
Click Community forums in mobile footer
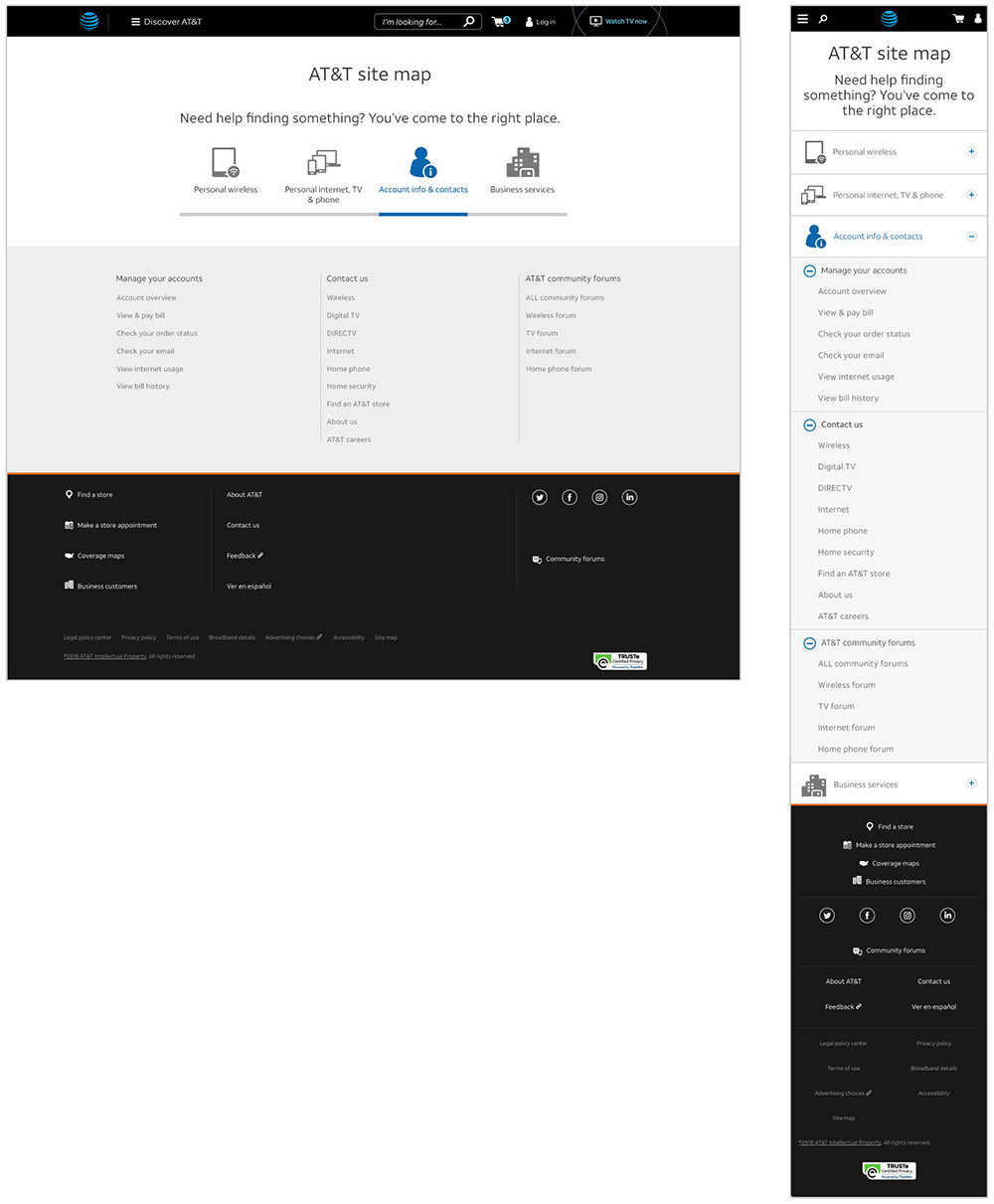tap(889, 950)
